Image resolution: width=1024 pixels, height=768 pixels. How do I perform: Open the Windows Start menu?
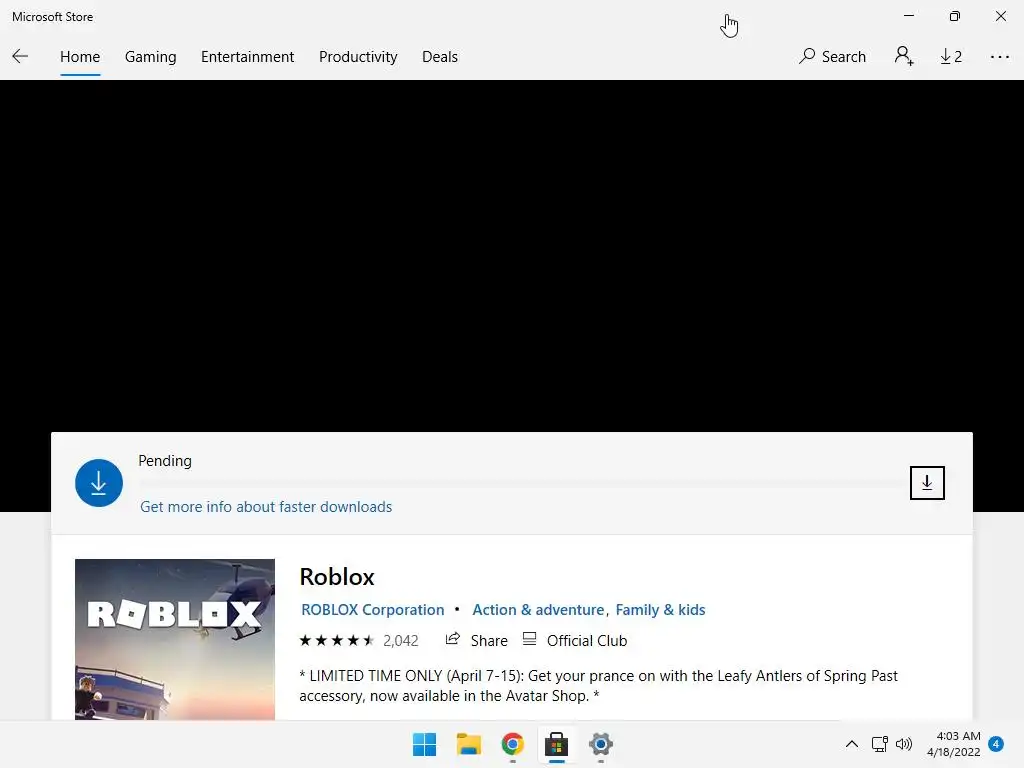pos(424,744)
